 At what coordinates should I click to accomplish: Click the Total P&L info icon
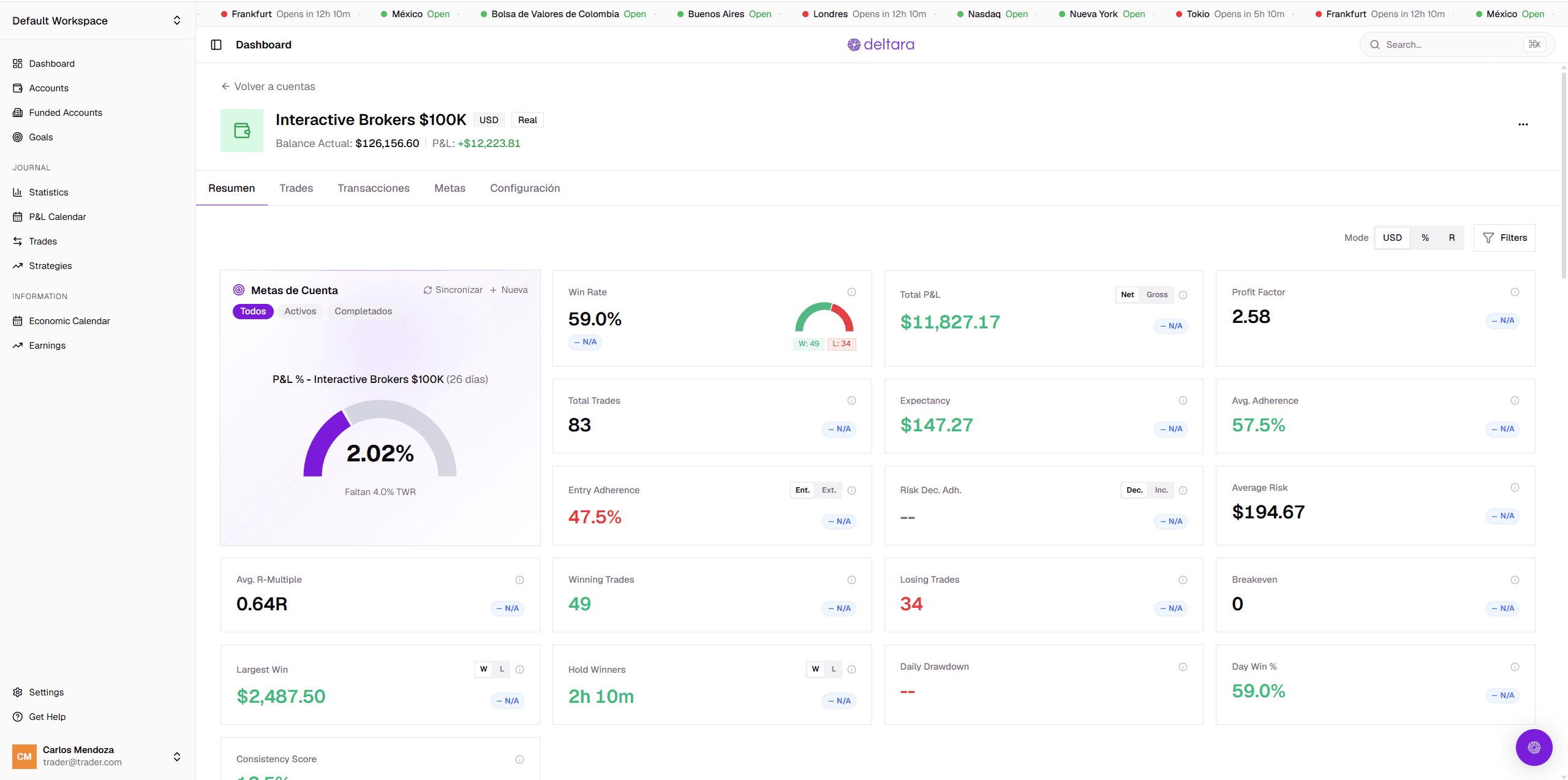point(1183,295)
